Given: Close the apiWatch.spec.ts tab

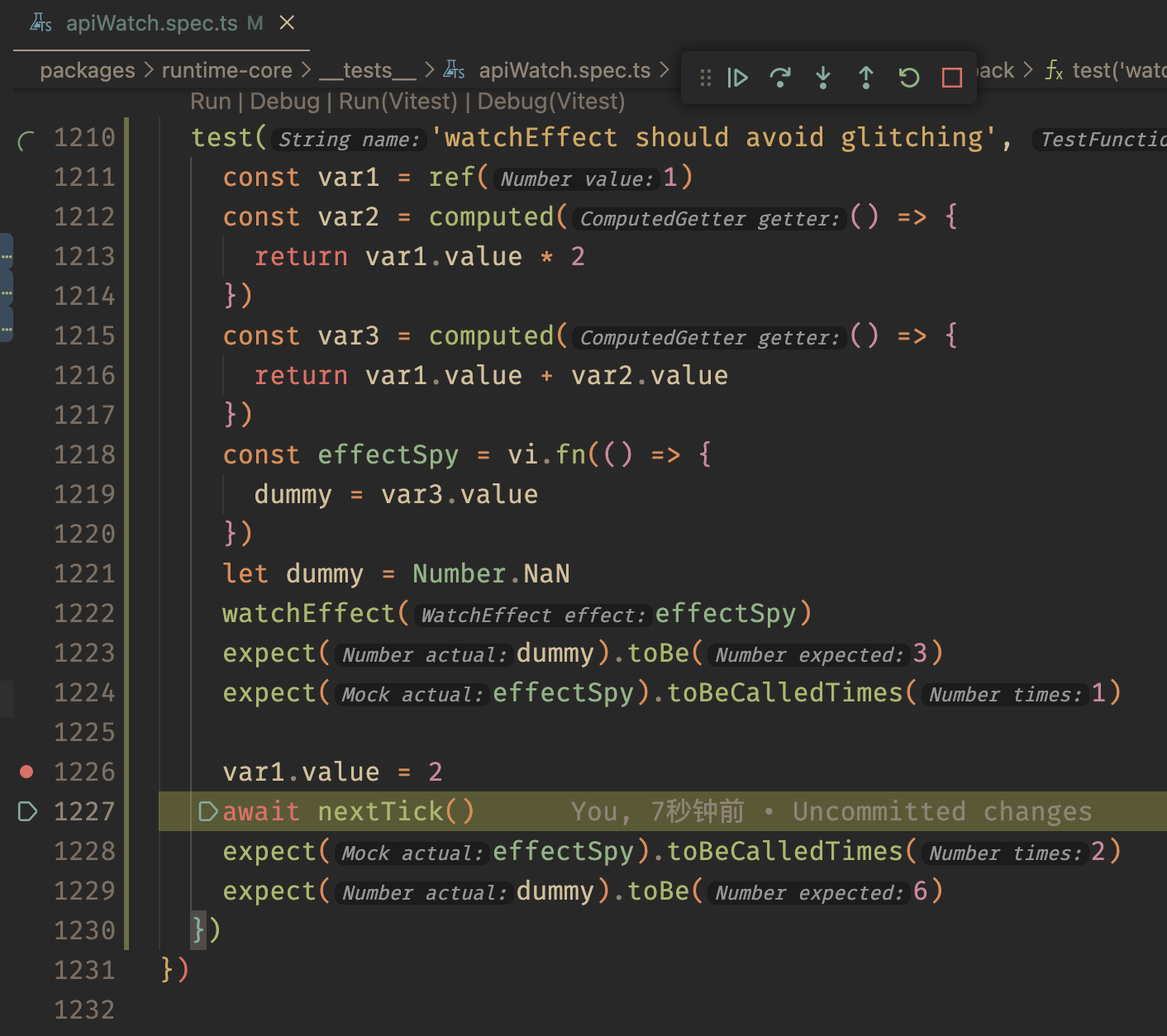Looking at the screenshot, I should pyautogui.click(x=287, y=23).
